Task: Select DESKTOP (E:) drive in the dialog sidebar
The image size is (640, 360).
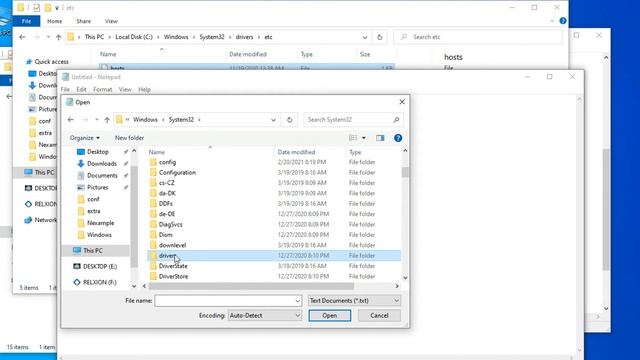Action: coord(100,266)
